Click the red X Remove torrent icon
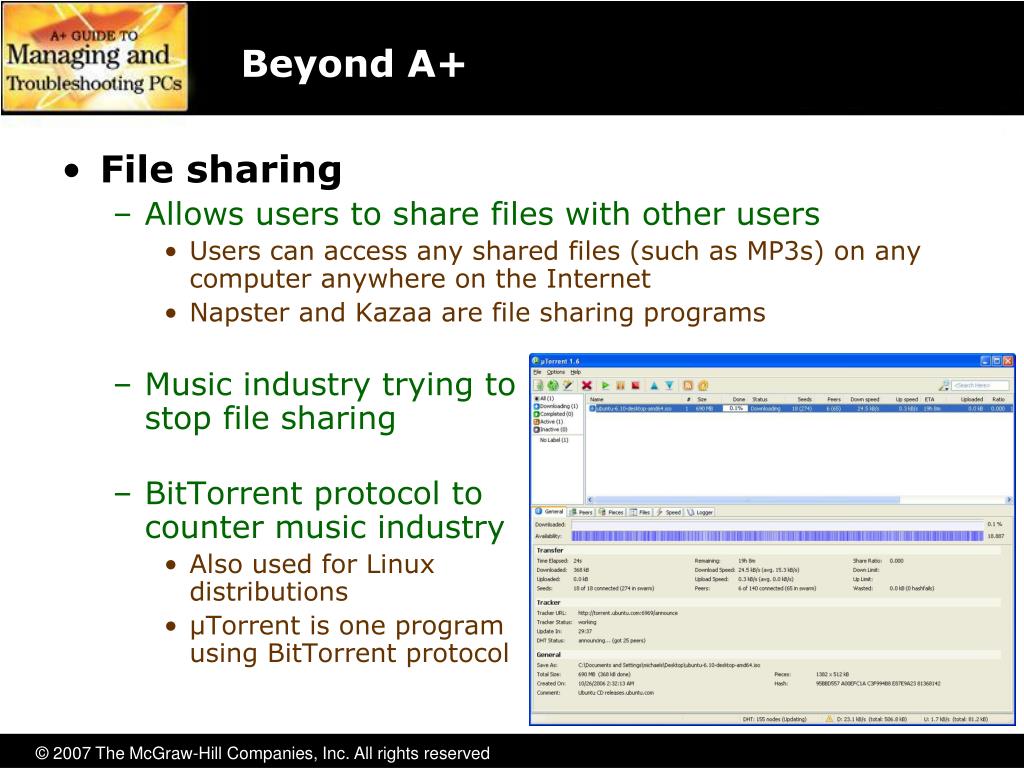The width and height of the screenshot is (1024, 768). [586, 386]
